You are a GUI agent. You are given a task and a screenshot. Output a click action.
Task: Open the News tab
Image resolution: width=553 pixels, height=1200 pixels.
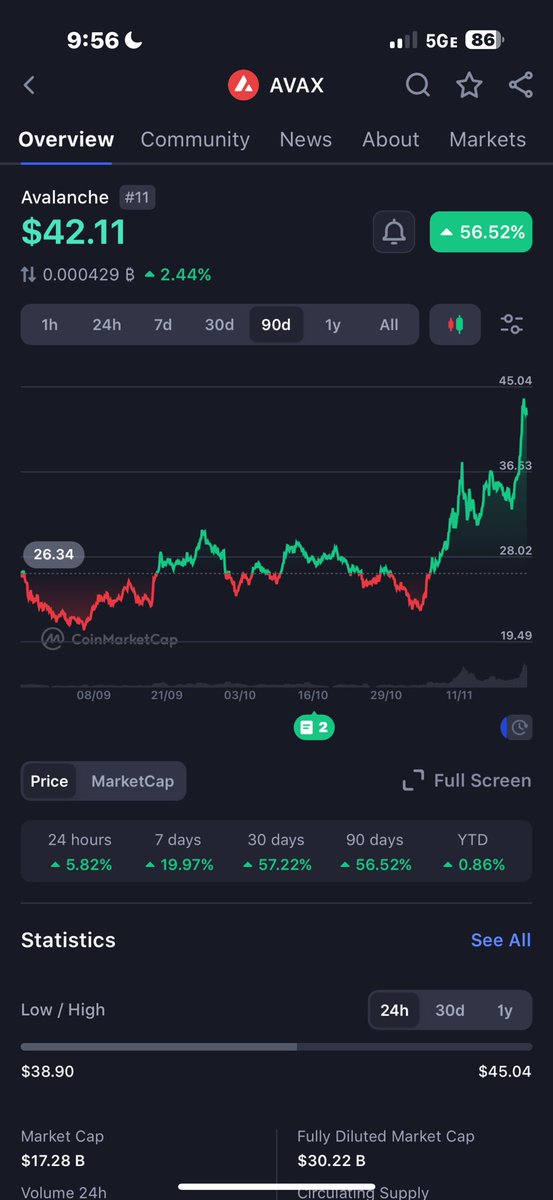point(306,139)
